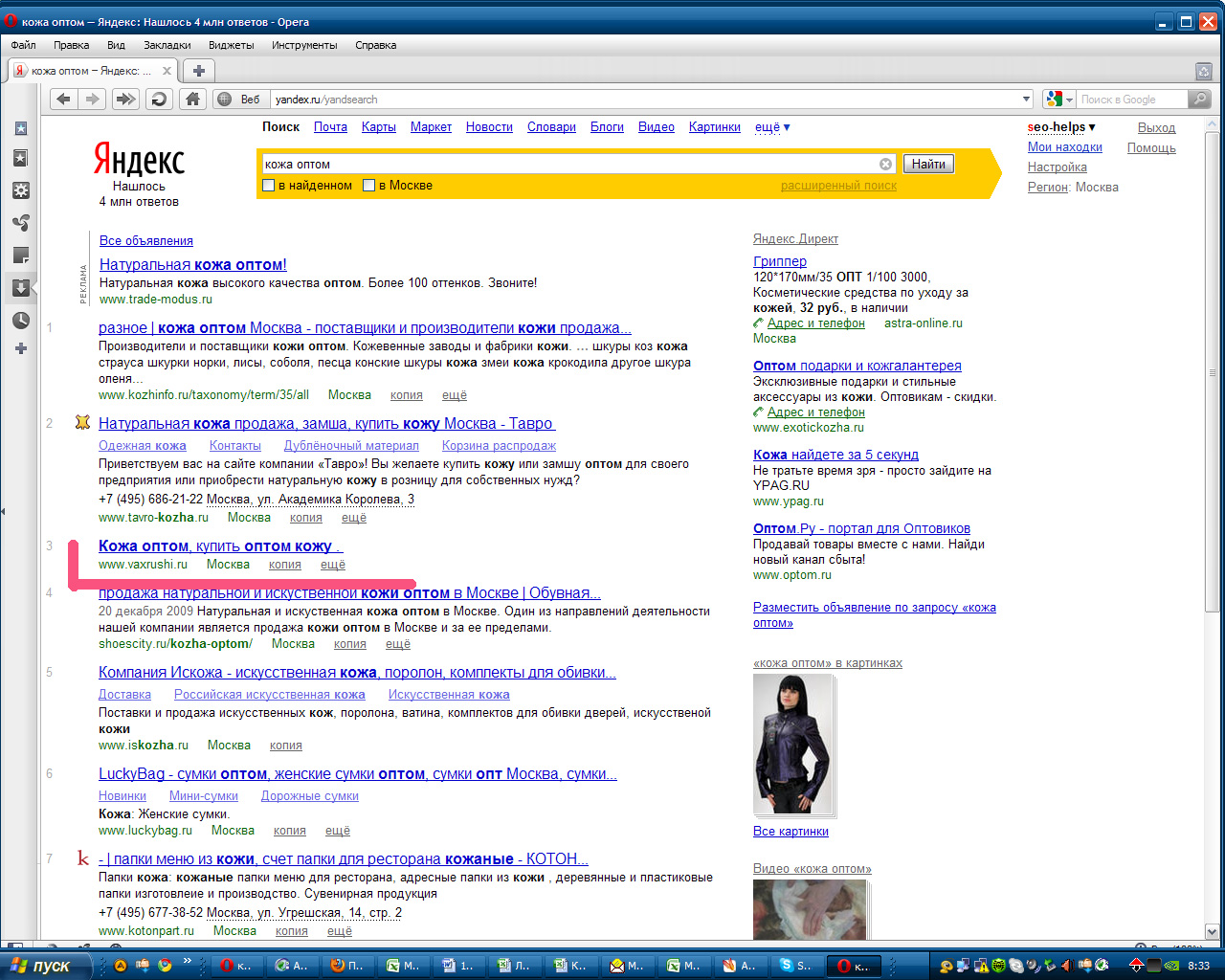Click the taskbar clock showing 8:33
Screen dimensions: 1225x980
[x=1198, y=966]
